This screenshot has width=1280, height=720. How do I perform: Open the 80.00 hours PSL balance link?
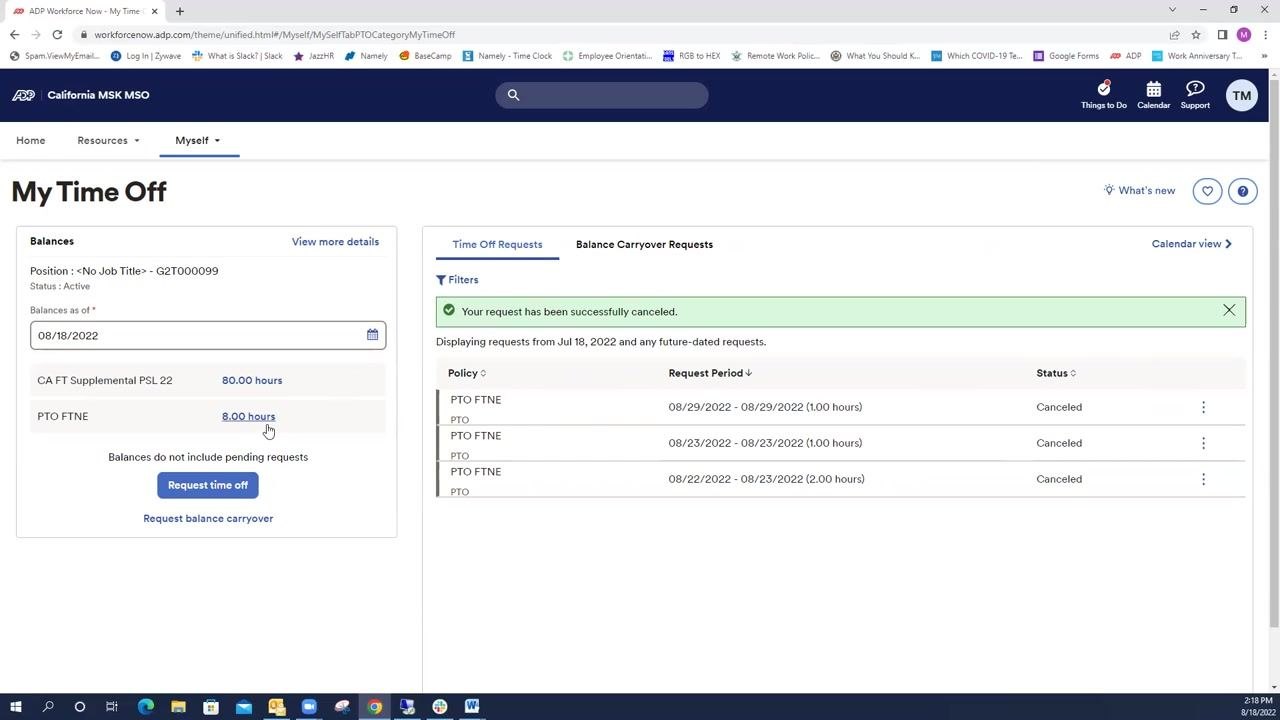coord(252,380)
